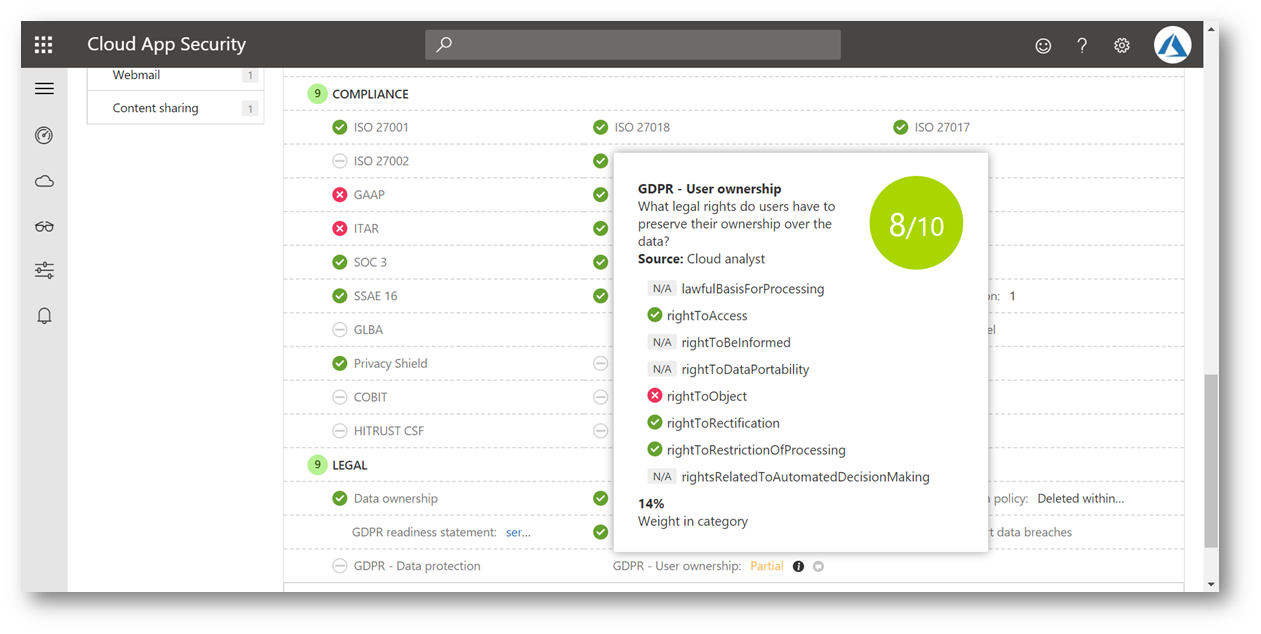The width and height of the screenshot is (1261, 634).
Task: Click the check beside rightToRestrictionOfProcessing
Action: pyautogui.click(x=655, y=450)
